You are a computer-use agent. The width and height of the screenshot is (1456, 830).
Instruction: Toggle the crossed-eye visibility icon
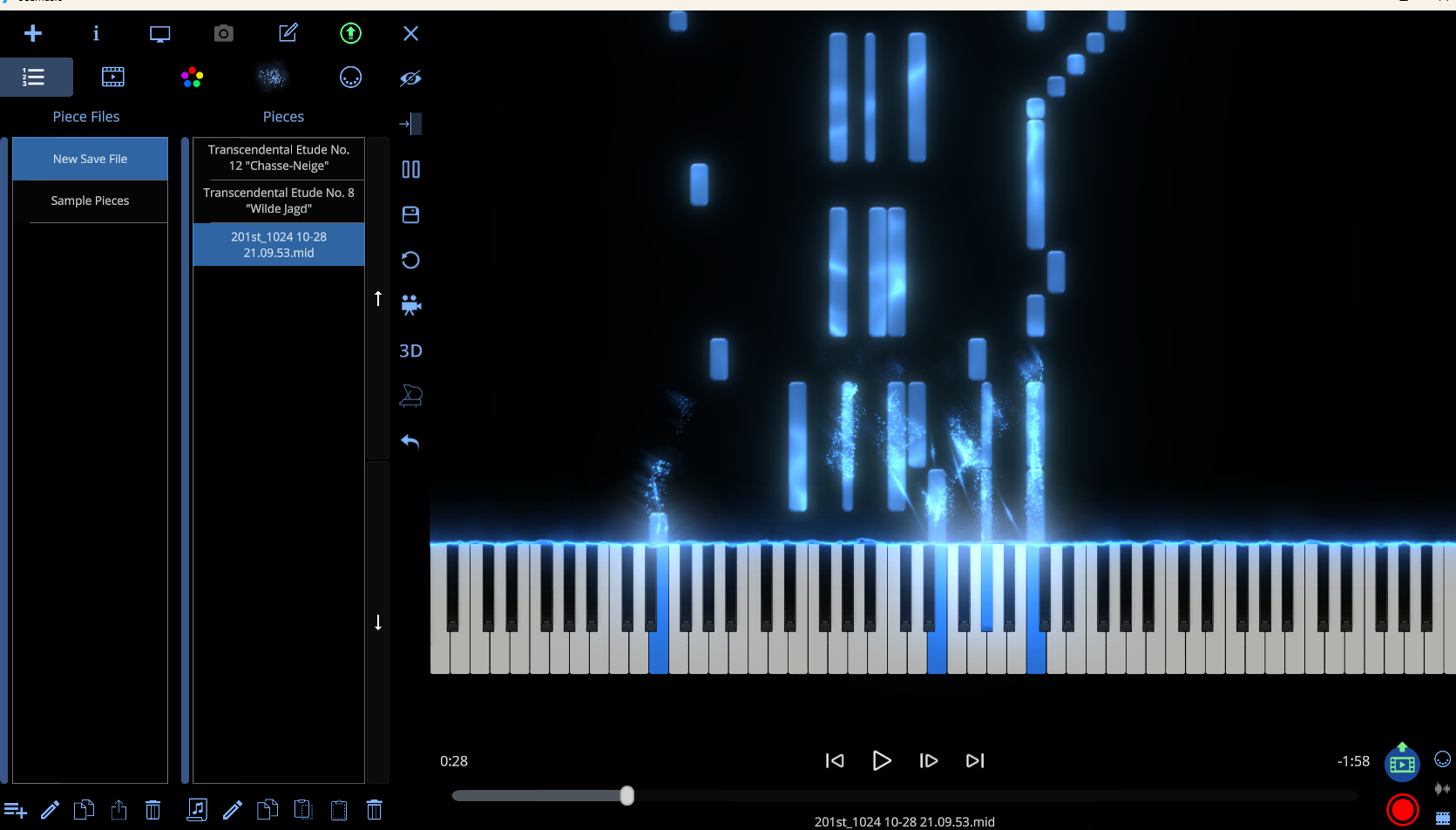410,78
